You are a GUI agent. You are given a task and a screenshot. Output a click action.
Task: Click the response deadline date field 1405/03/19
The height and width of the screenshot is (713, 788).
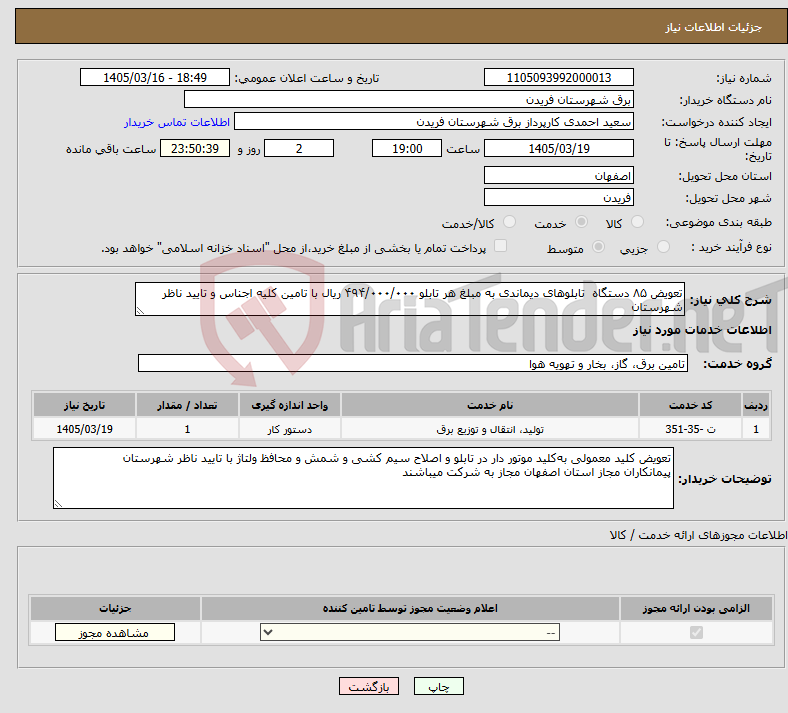pos(558,148)
